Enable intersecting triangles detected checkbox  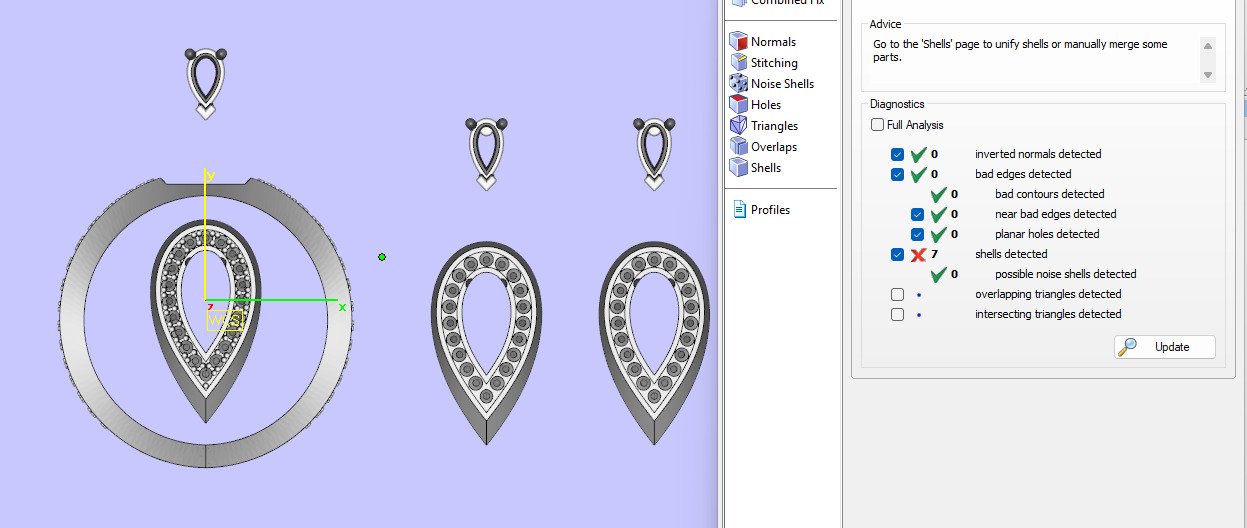[x=897, y=315]
